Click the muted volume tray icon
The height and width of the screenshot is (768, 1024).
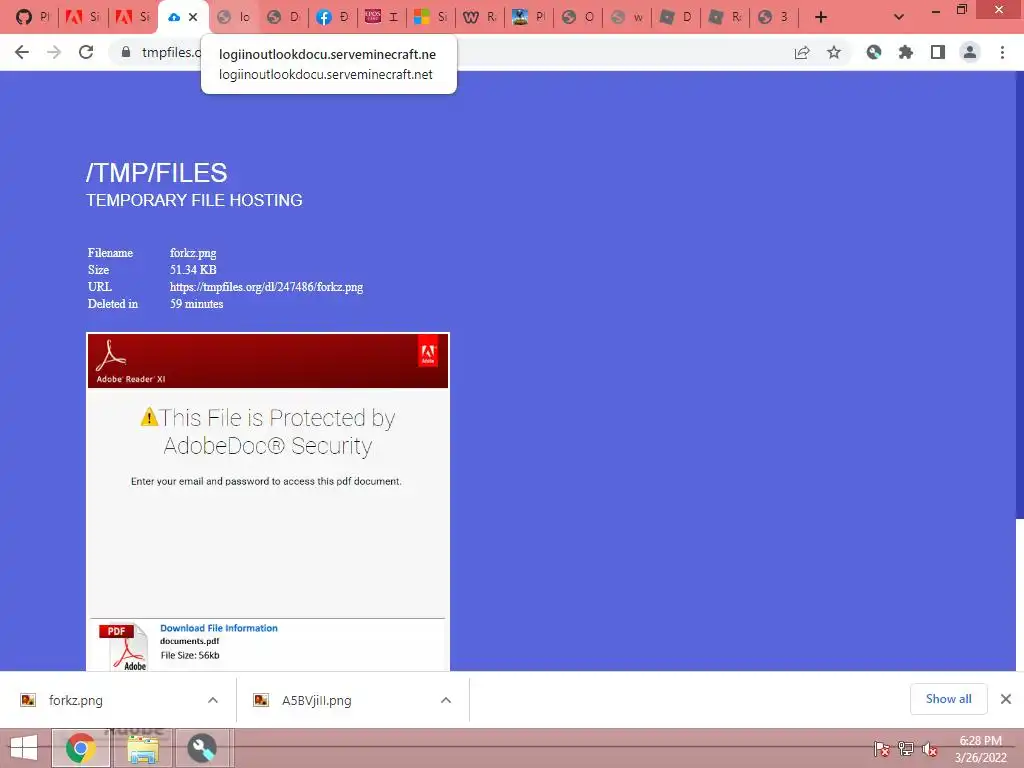pyautogui.click(x=930, y=748)
